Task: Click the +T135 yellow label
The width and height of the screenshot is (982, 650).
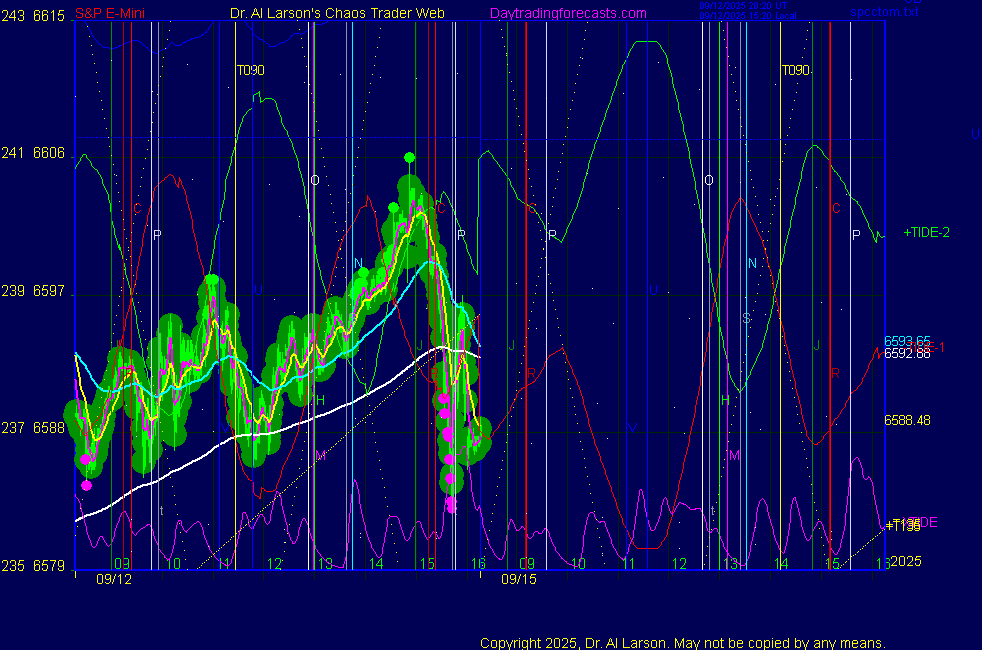Action: coord(902,526)
